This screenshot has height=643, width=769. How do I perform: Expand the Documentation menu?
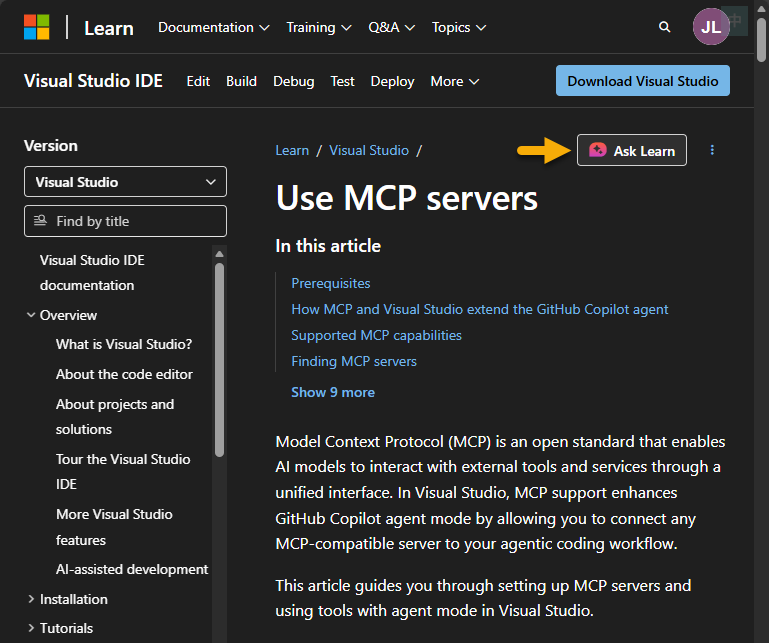213,27
